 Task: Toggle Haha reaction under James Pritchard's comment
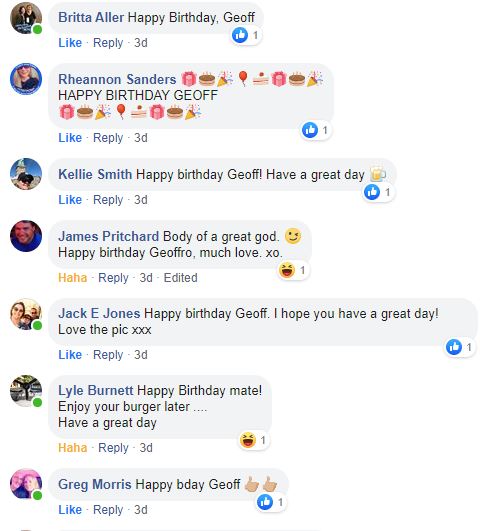[72, 278]
